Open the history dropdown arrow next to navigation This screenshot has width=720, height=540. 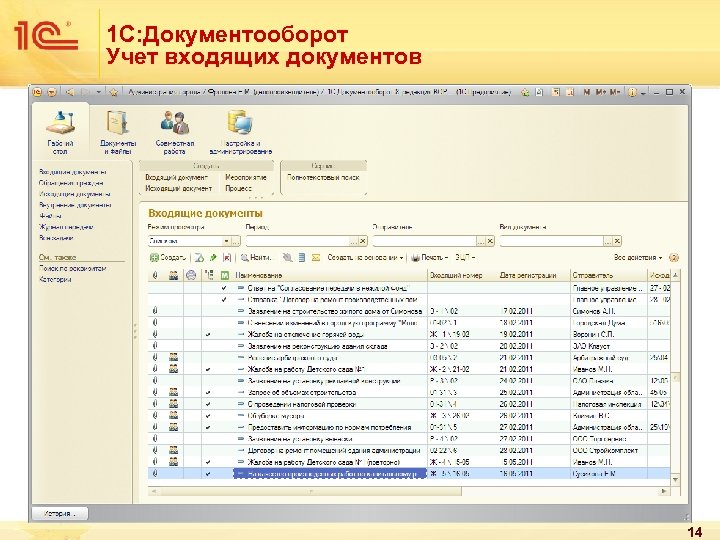pos(99,92)
